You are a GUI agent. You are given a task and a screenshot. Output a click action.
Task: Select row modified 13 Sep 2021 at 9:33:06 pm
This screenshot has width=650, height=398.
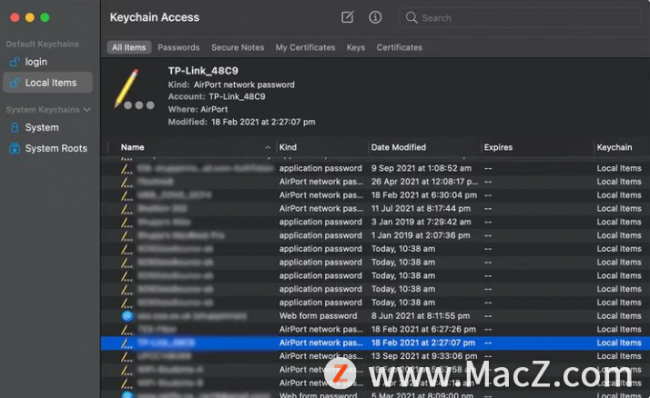pyautogui.click(x=375, y=356)
